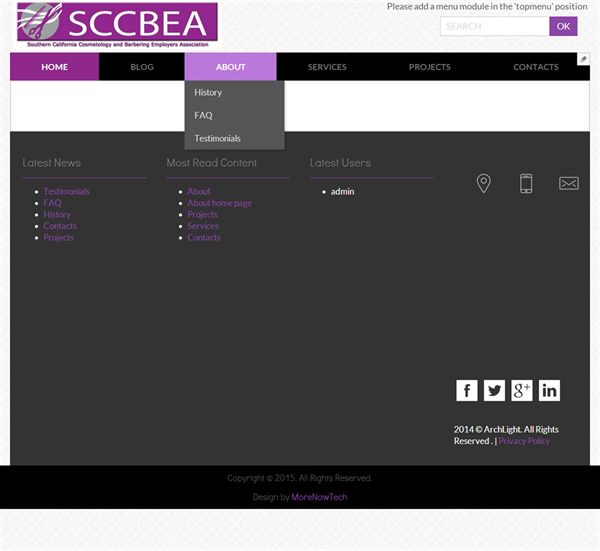
Task: Click the SCCBEA logo
Action: pos(117,26)
